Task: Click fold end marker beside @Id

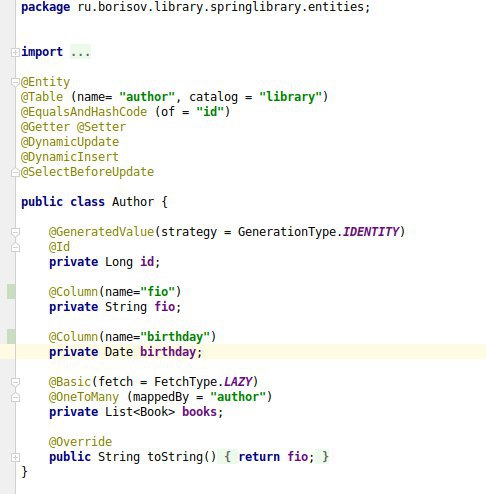Action: 15,247
